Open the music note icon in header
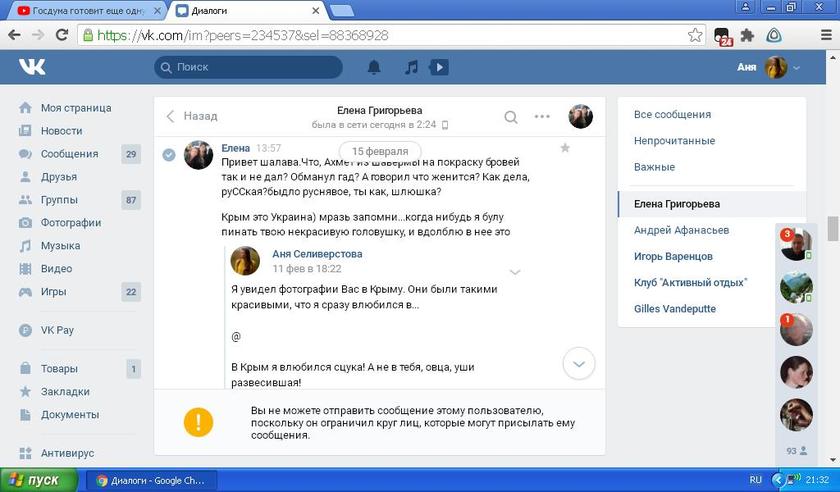The image size is (840, 492). (x=411, y=67)
